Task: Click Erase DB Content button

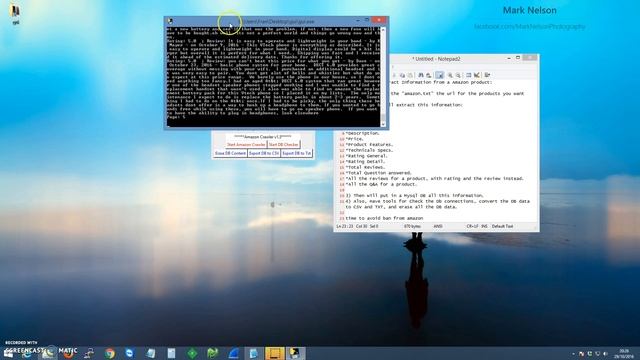Action: coord(230,153)
